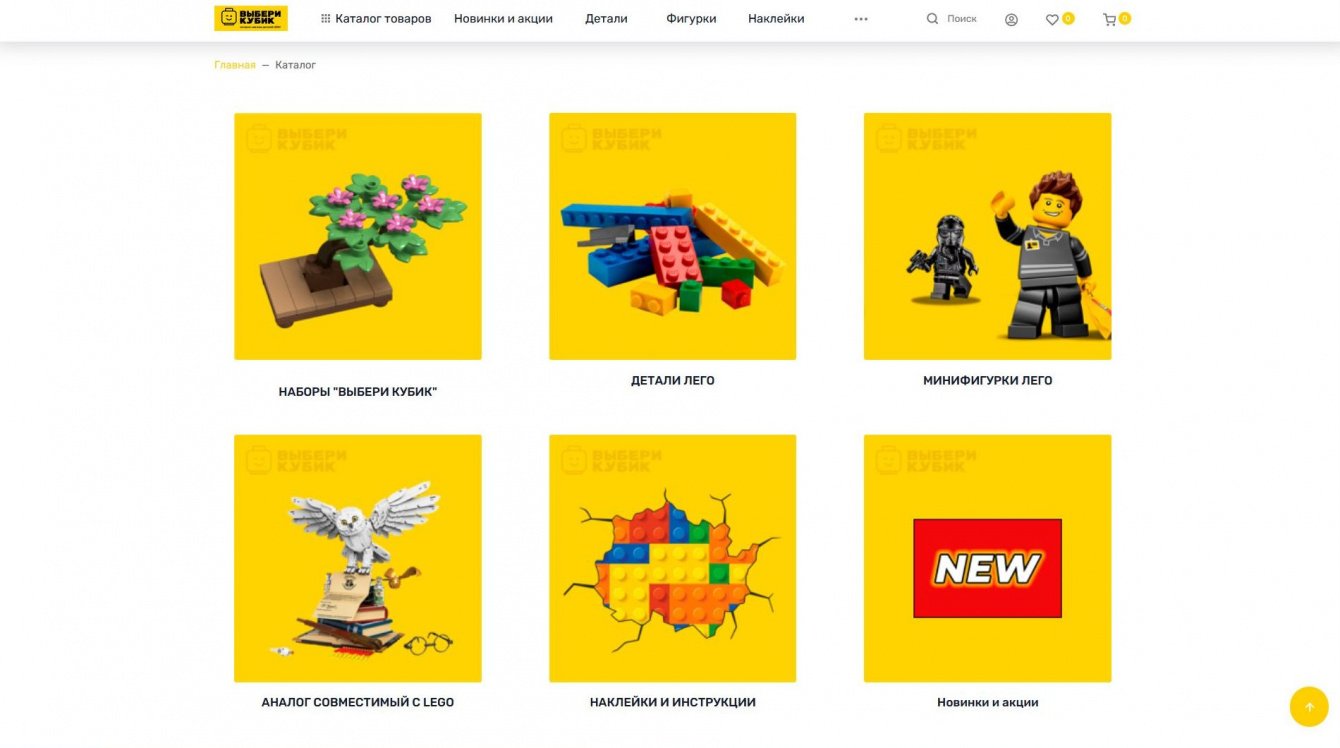Click the scroll-to-top arrow button
Image resolution: width=1340 pixels, height=748 pixels.
click(x=1309, y=706)
